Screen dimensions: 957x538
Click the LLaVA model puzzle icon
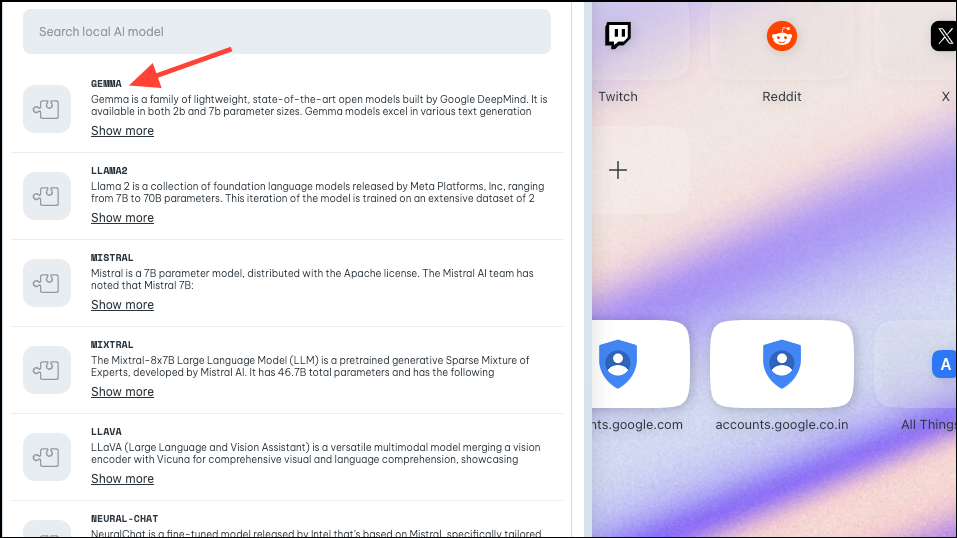[x=47, y=457]
